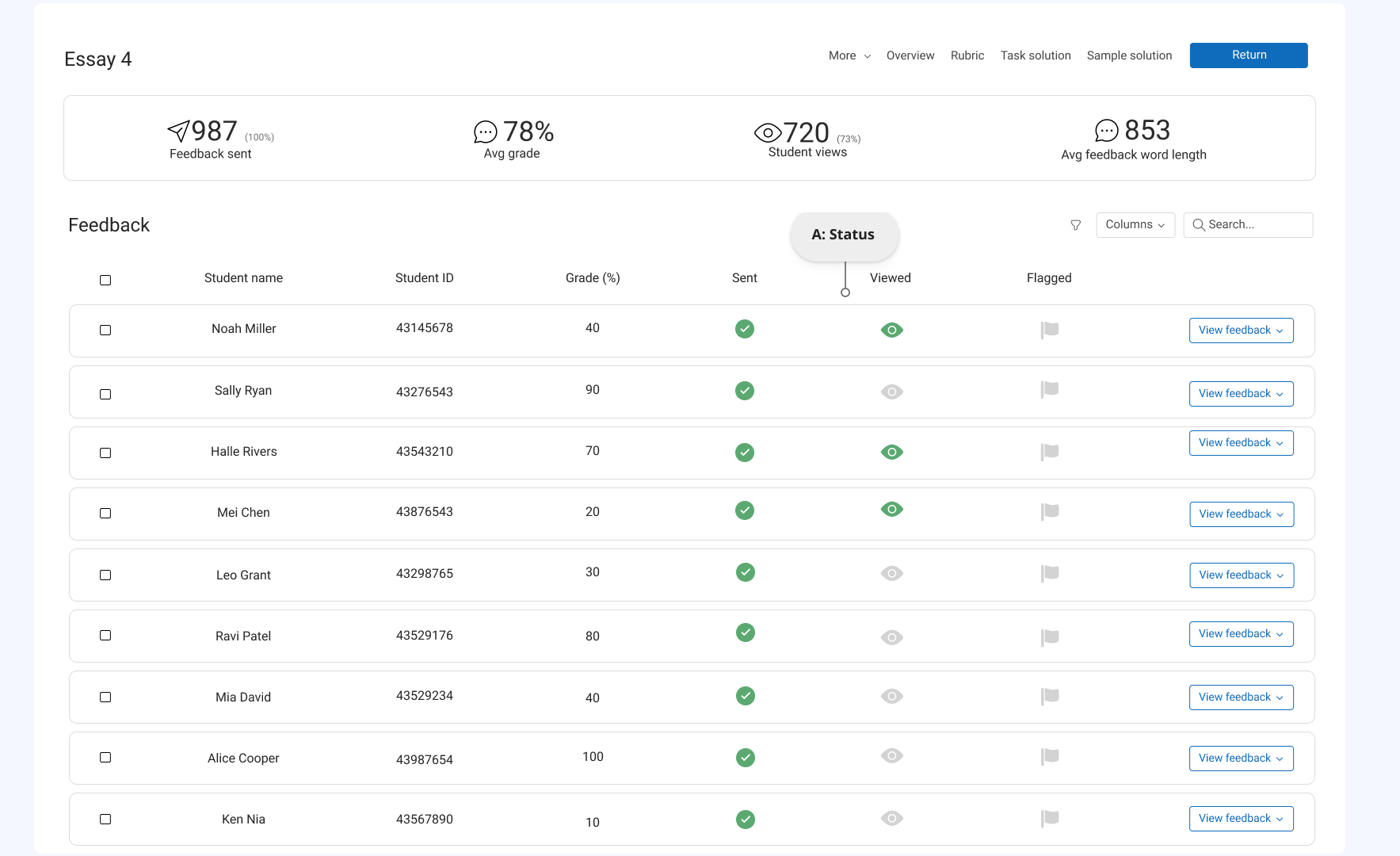Open View feedback for Mei Chen
The width and height of the screenshot is (1400, 856).
coord(1242,514)
